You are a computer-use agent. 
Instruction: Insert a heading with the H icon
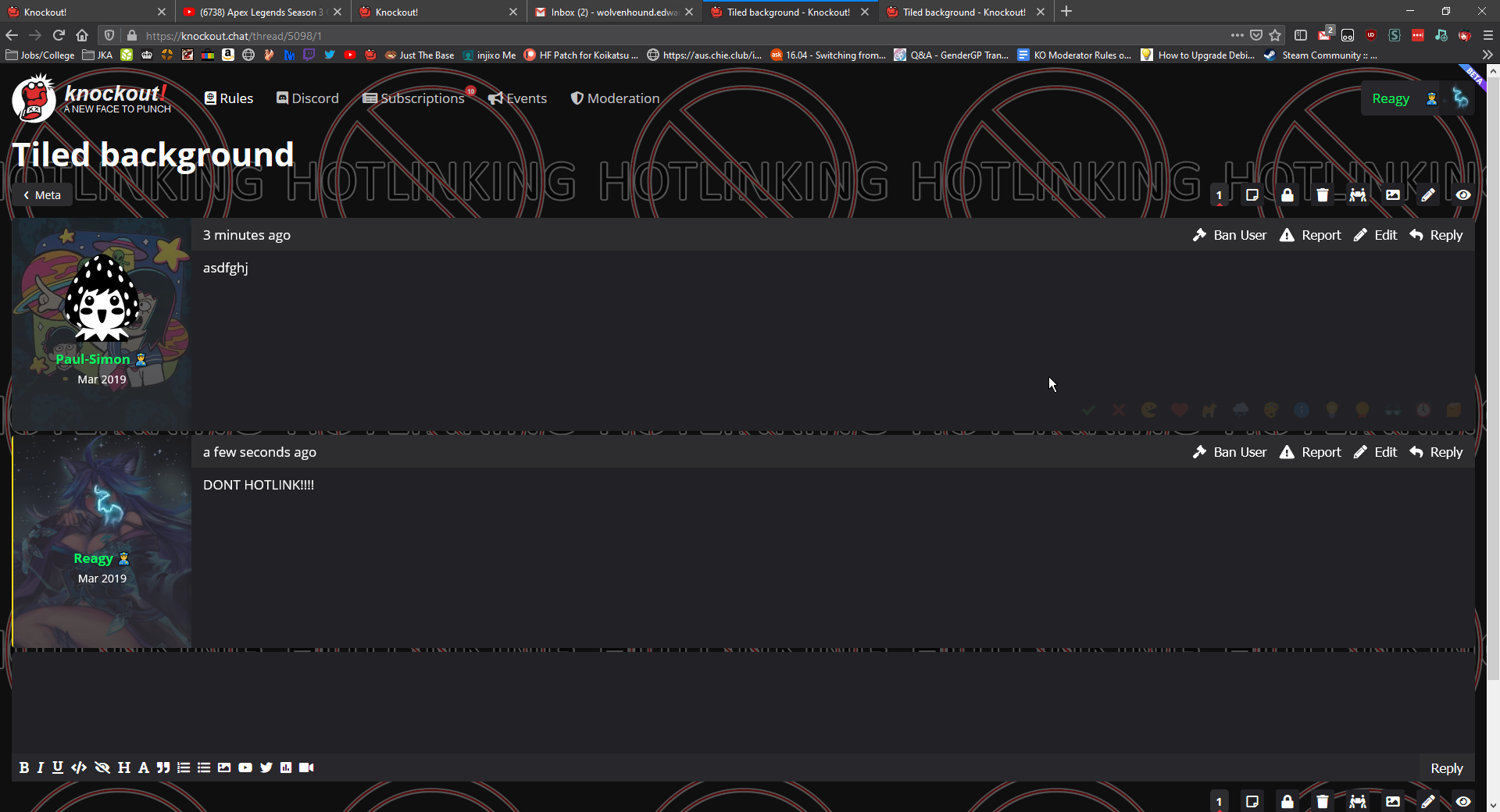(124, 767)
